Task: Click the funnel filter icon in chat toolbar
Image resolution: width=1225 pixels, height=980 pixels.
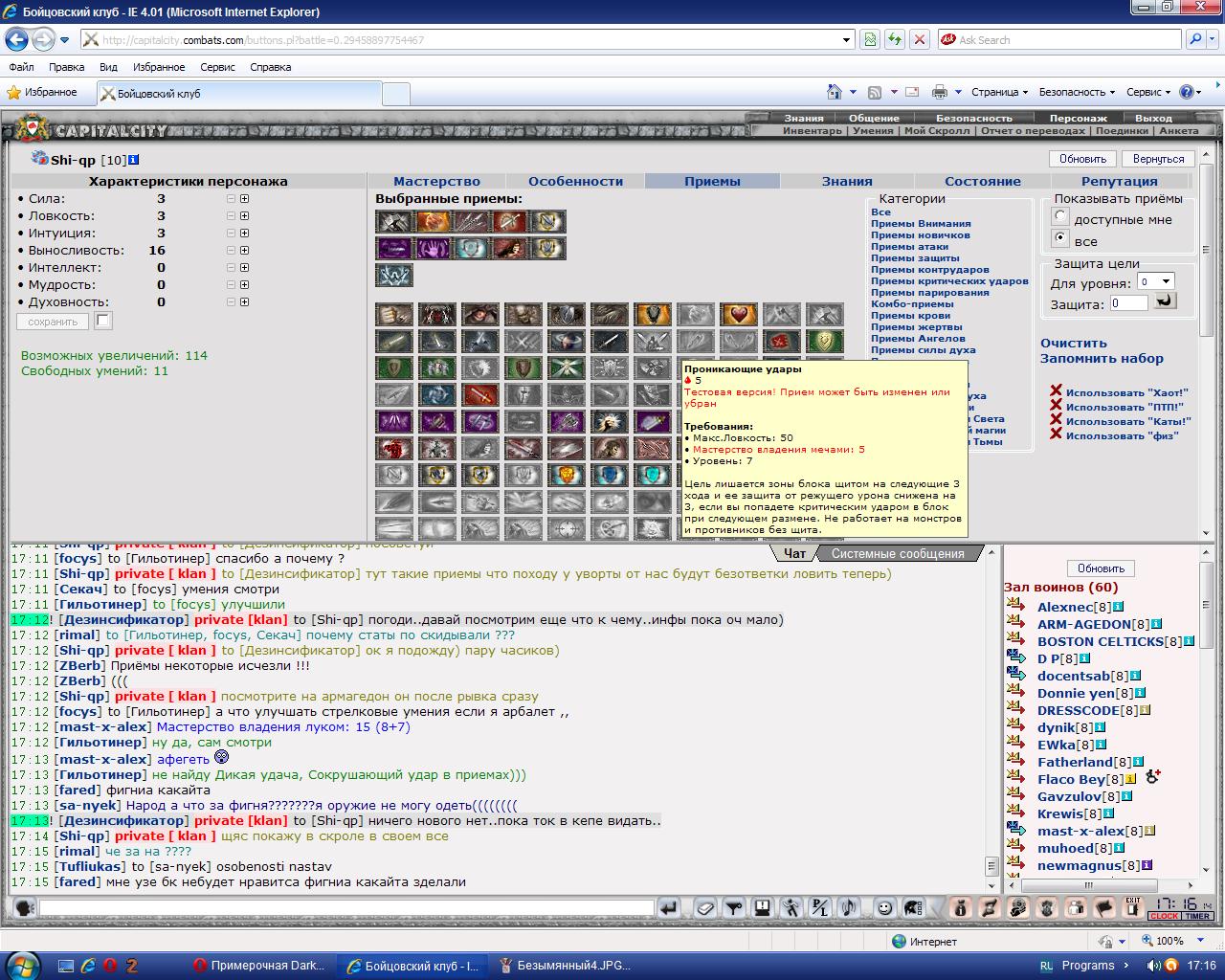Action: point(734,907)
